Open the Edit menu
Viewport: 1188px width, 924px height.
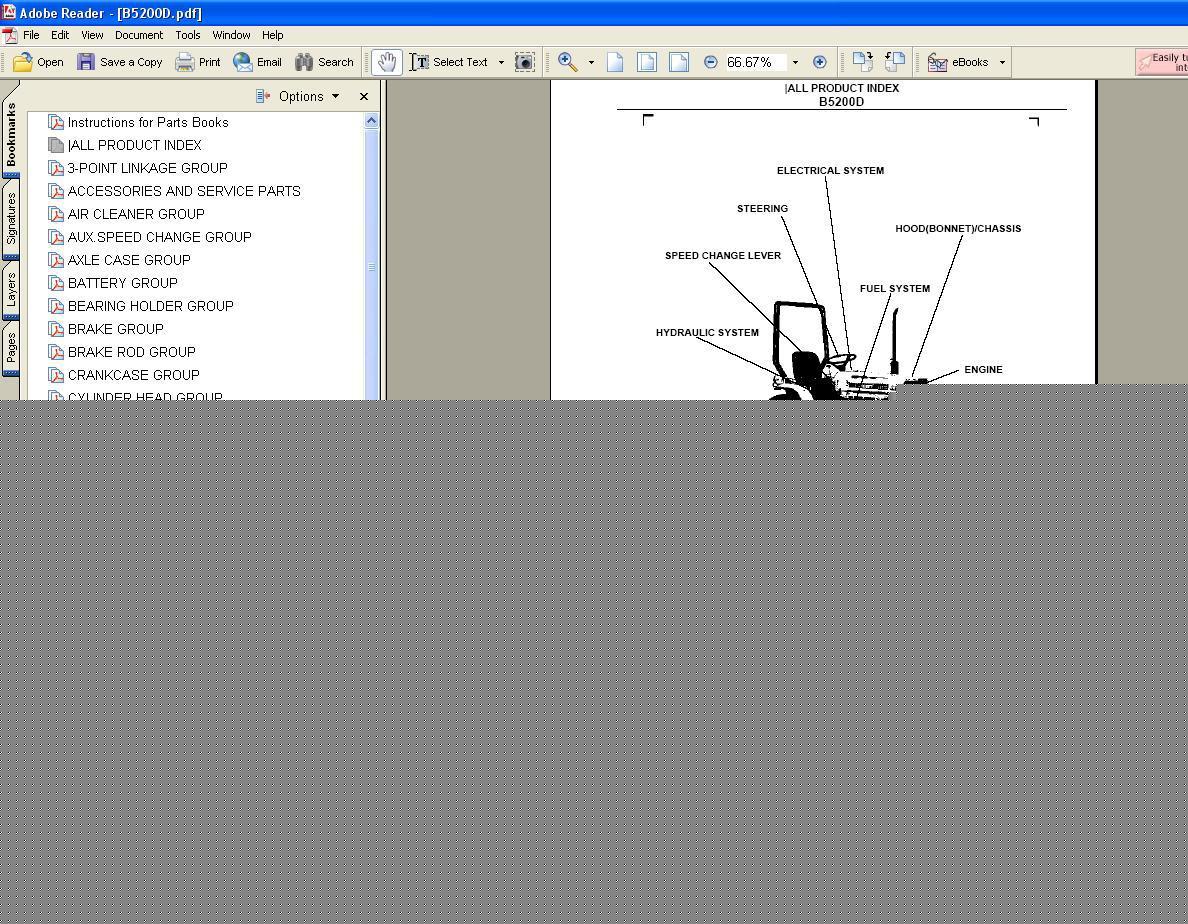click(x=60, y=36)
